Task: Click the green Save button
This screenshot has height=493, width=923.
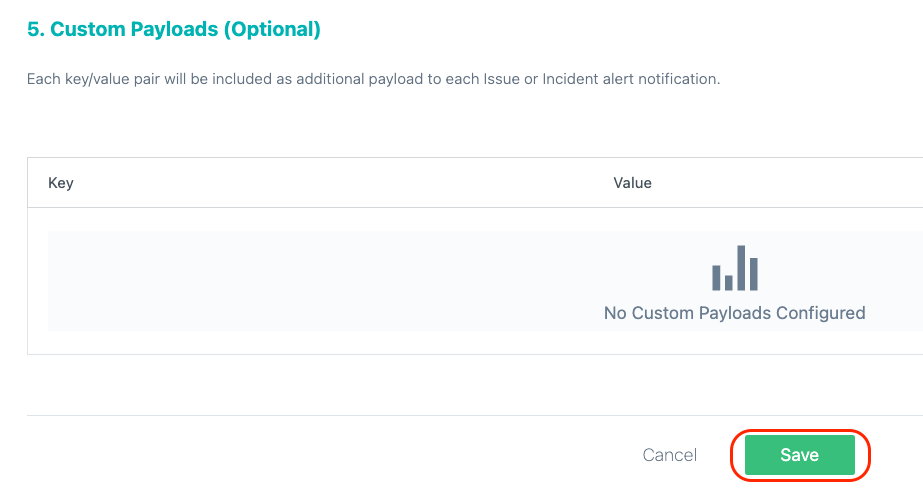Action: (x=799, y=455)
